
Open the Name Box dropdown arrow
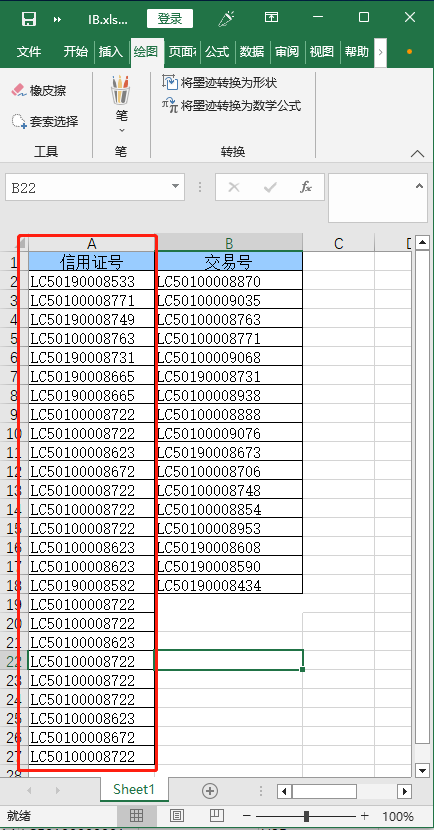pos(175,187)
